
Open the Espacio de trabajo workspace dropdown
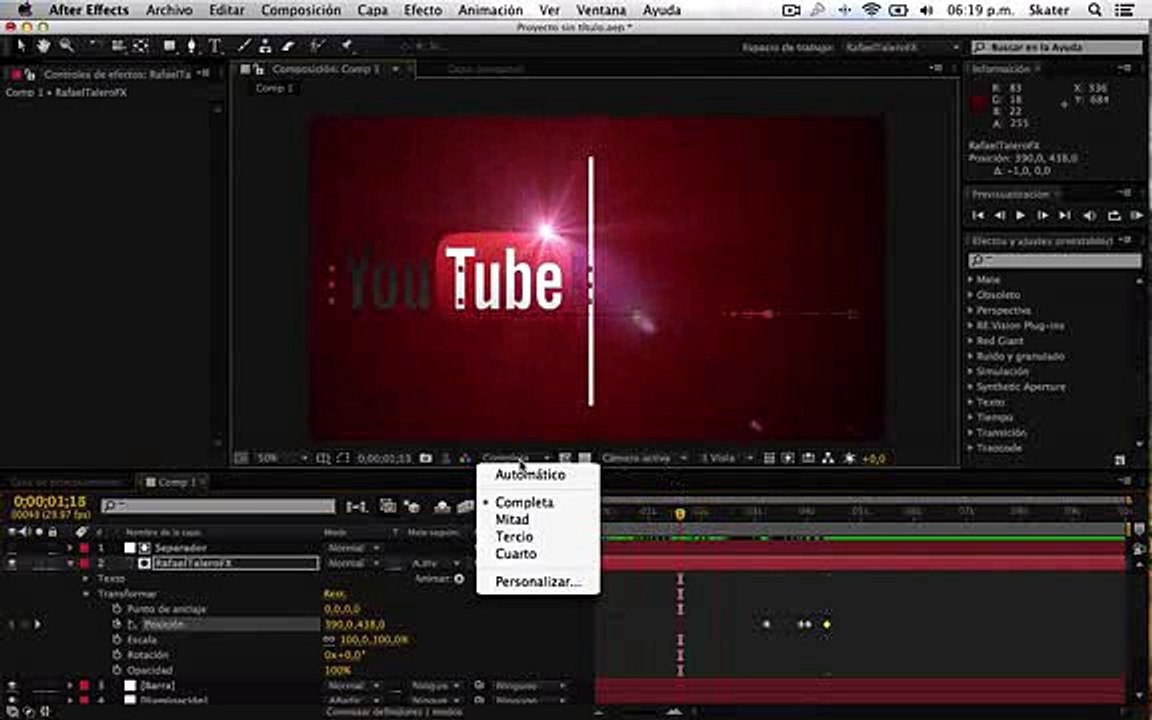(902, 47)
